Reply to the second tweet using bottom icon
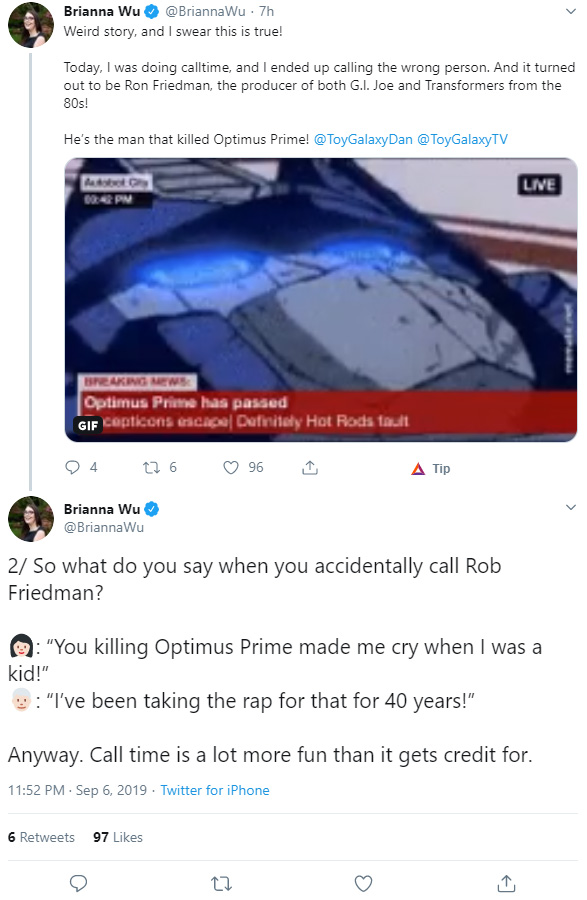 point(78,883)
